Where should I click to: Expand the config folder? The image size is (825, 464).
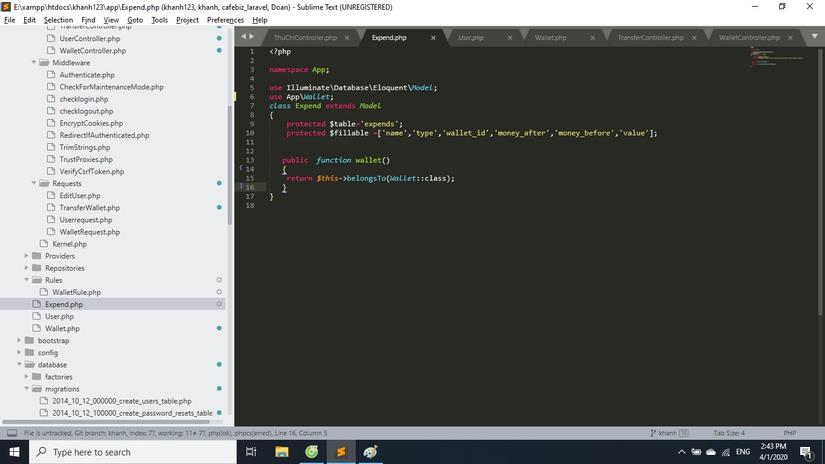(19, 353)
